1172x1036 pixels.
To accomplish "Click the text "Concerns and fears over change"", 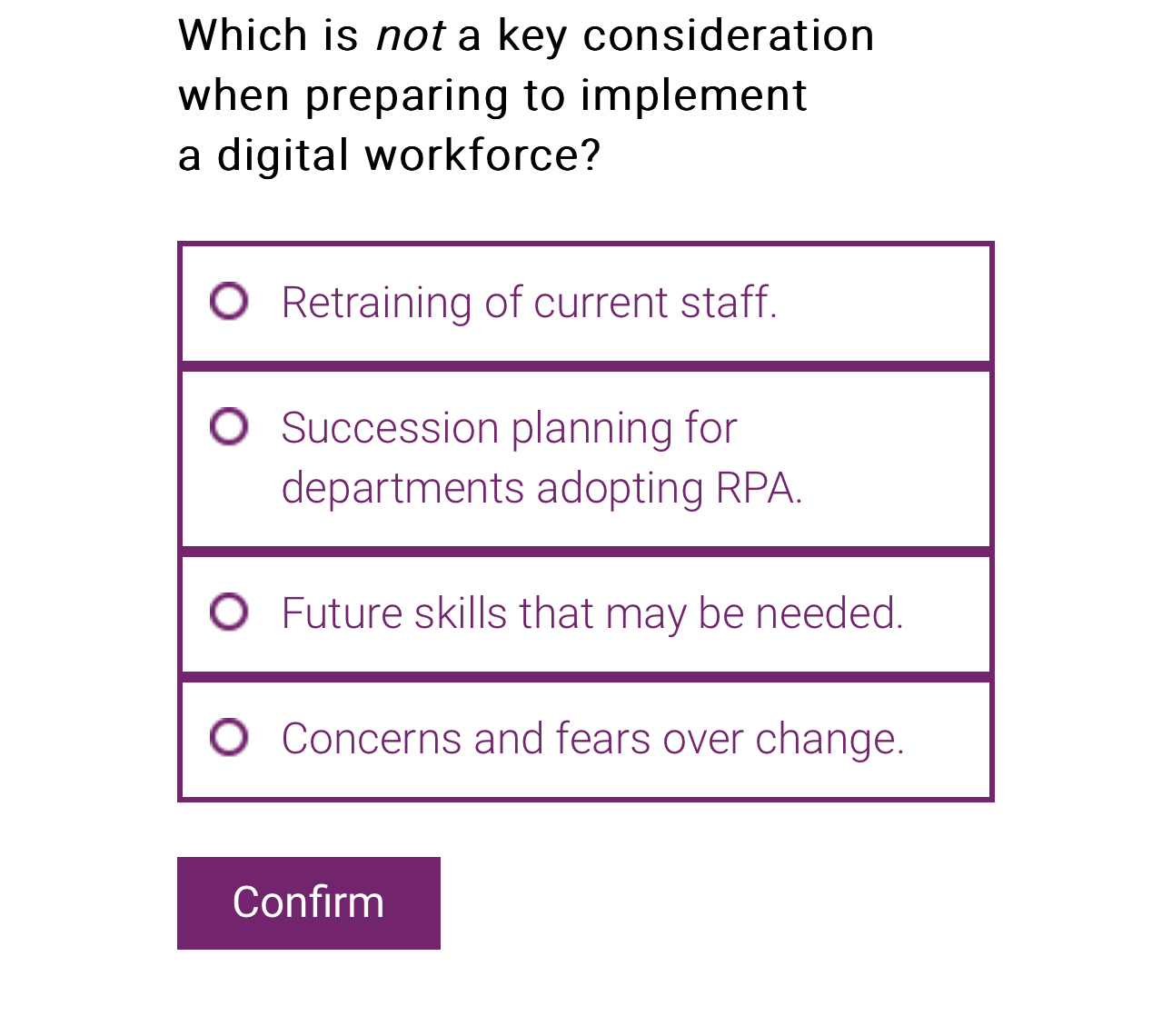I will click(593, 738).
